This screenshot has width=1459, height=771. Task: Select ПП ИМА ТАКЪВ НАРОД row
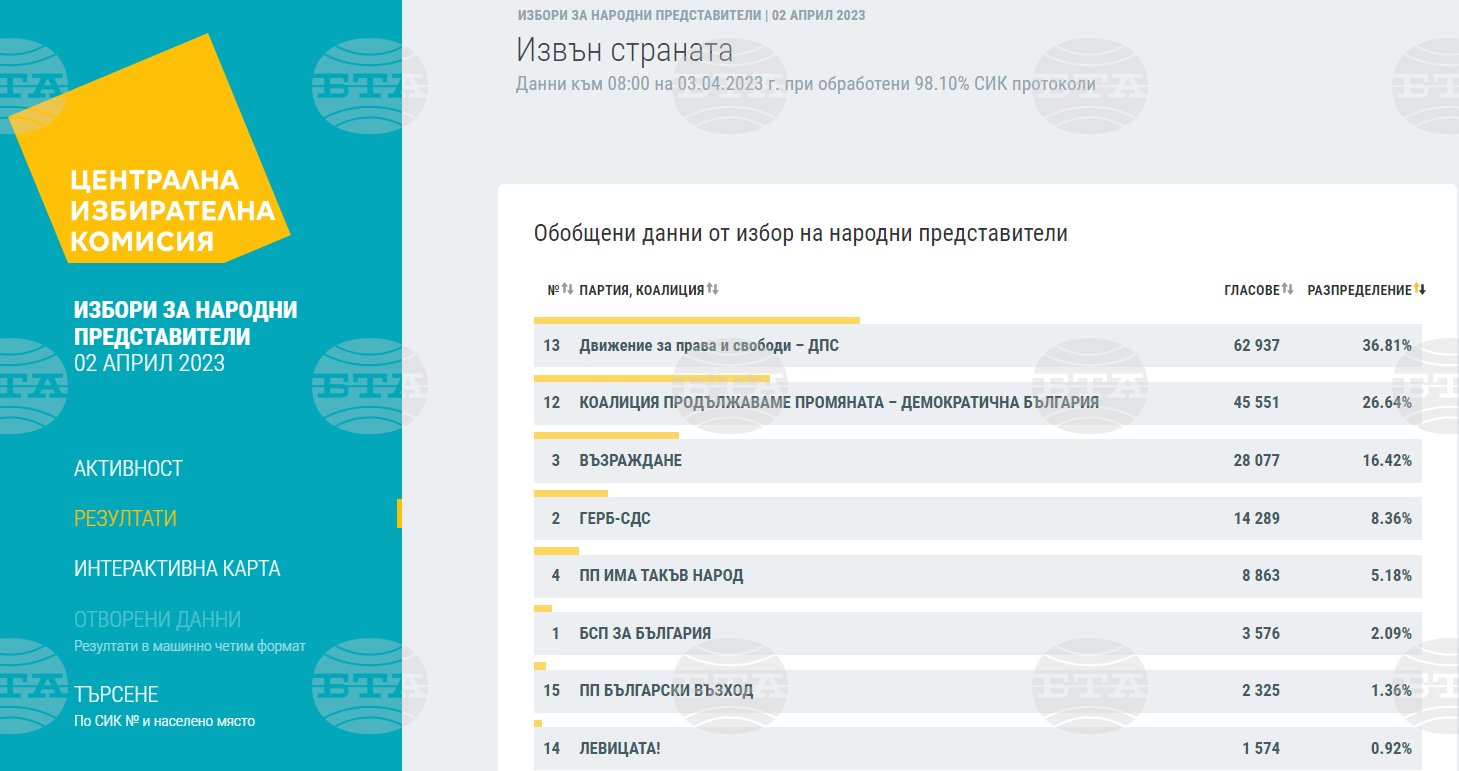pyautogui.click(x=661, y=576)
